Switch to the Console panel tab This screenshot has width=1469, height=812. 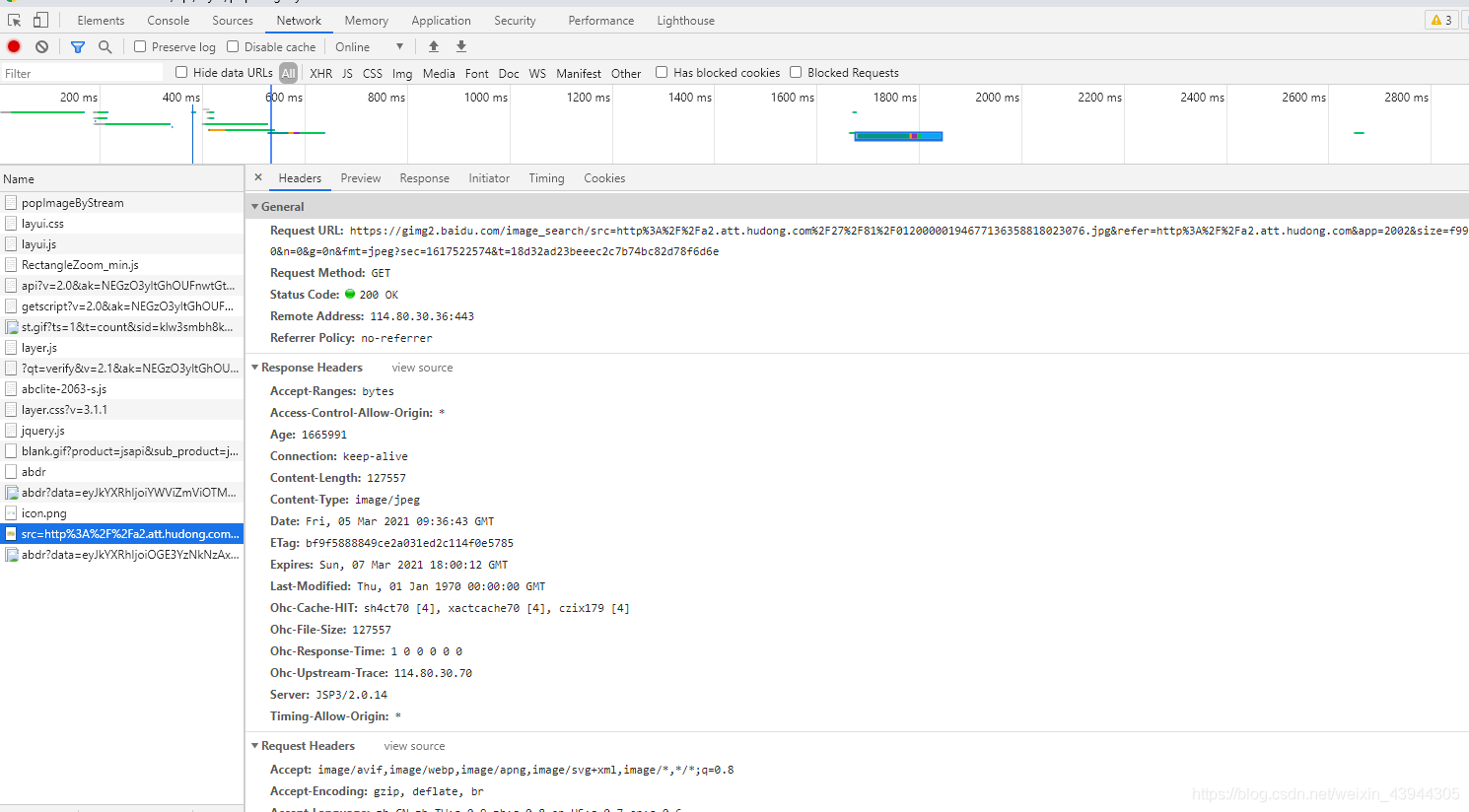tap(169, 20)
